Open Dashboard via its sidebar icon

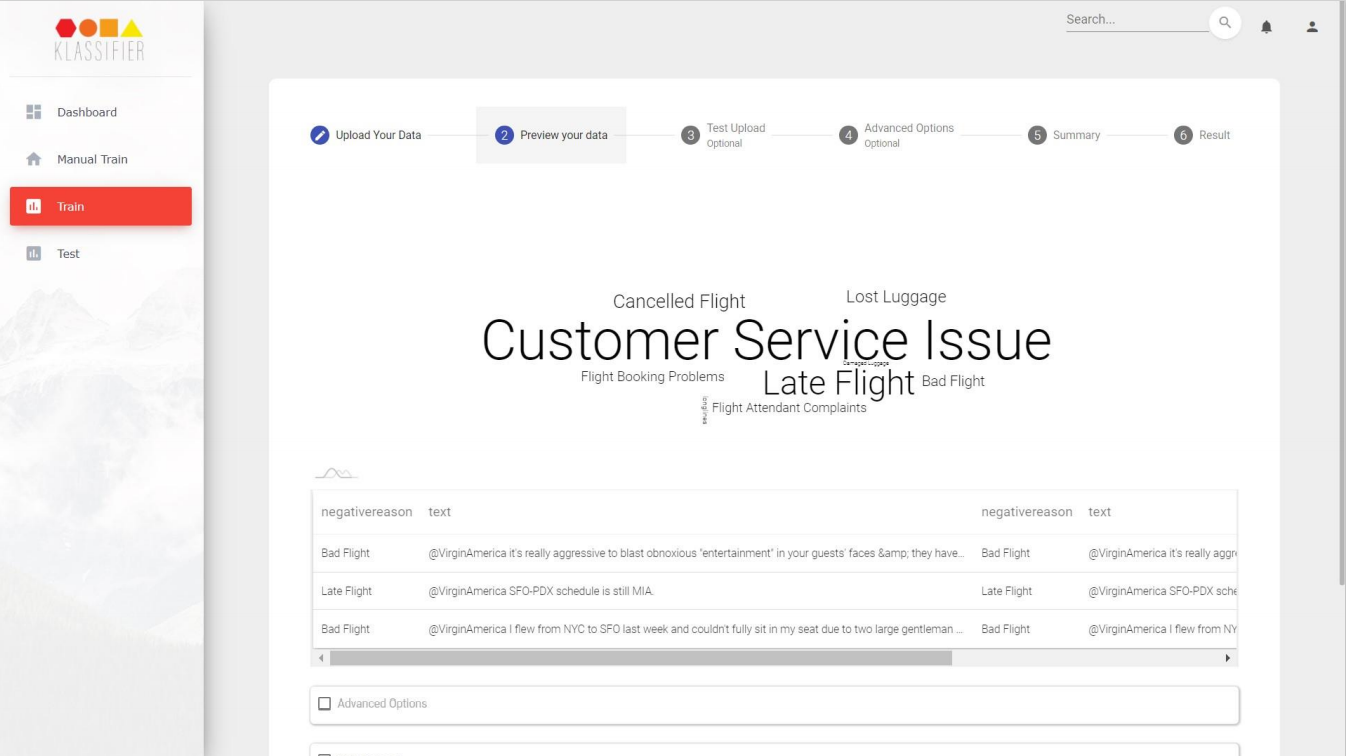pos(33,112)
